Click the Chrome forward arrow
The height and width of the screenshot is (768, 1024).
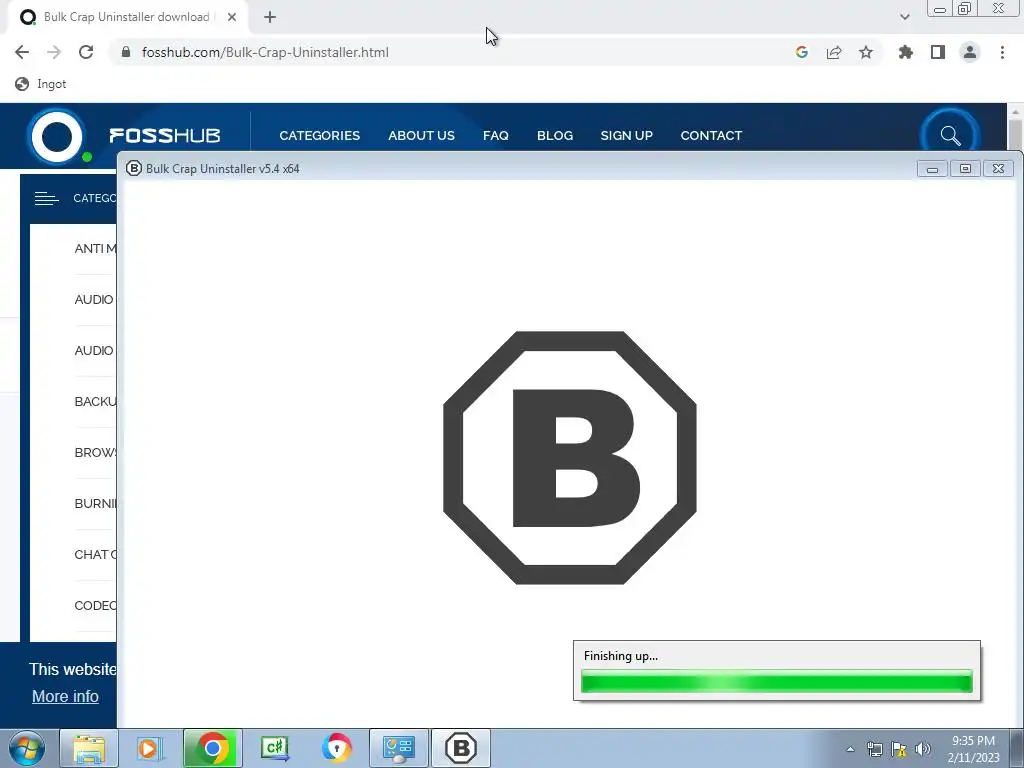coord(54,52)
